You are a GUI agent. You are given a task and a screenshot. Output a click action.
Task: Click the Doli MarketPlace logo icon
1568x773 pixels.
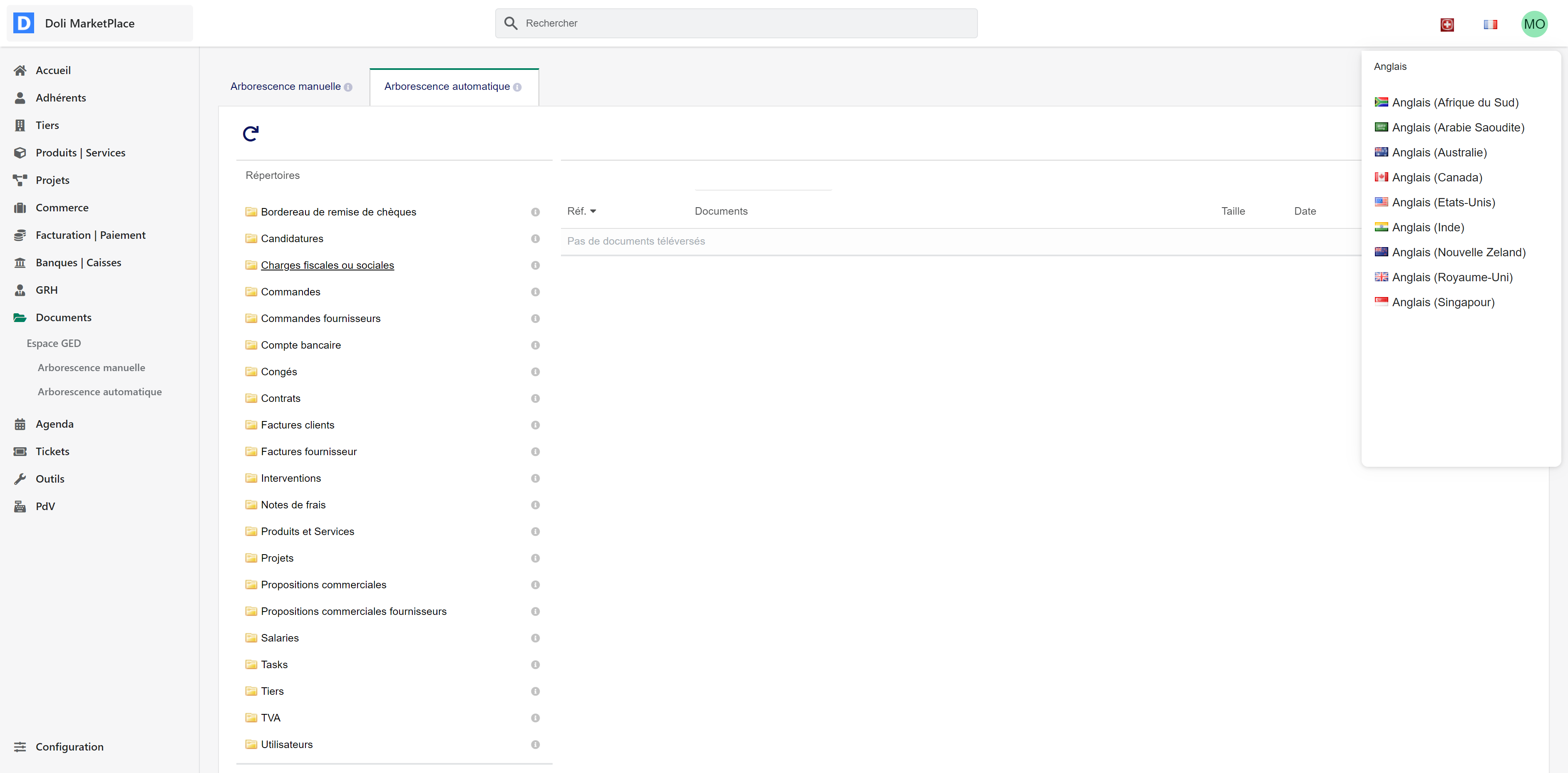[24, 23]
